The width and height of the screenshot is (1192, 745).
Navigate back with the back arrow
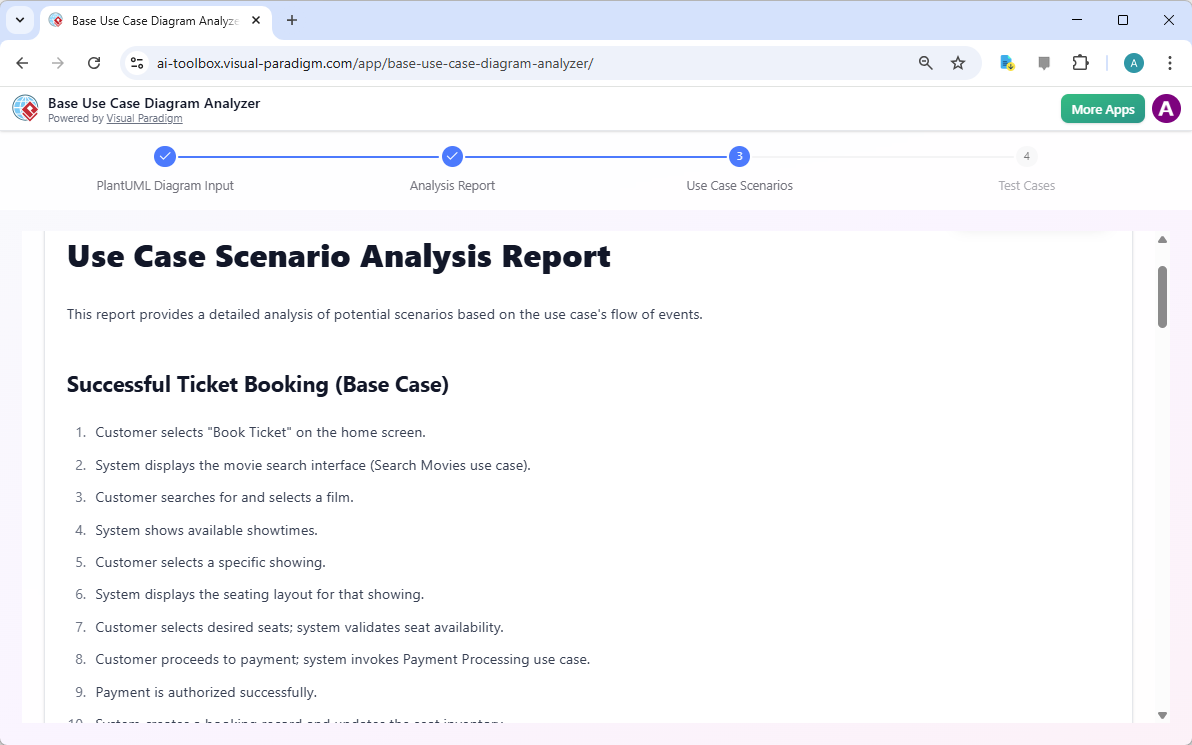click(x=22, y=62)
